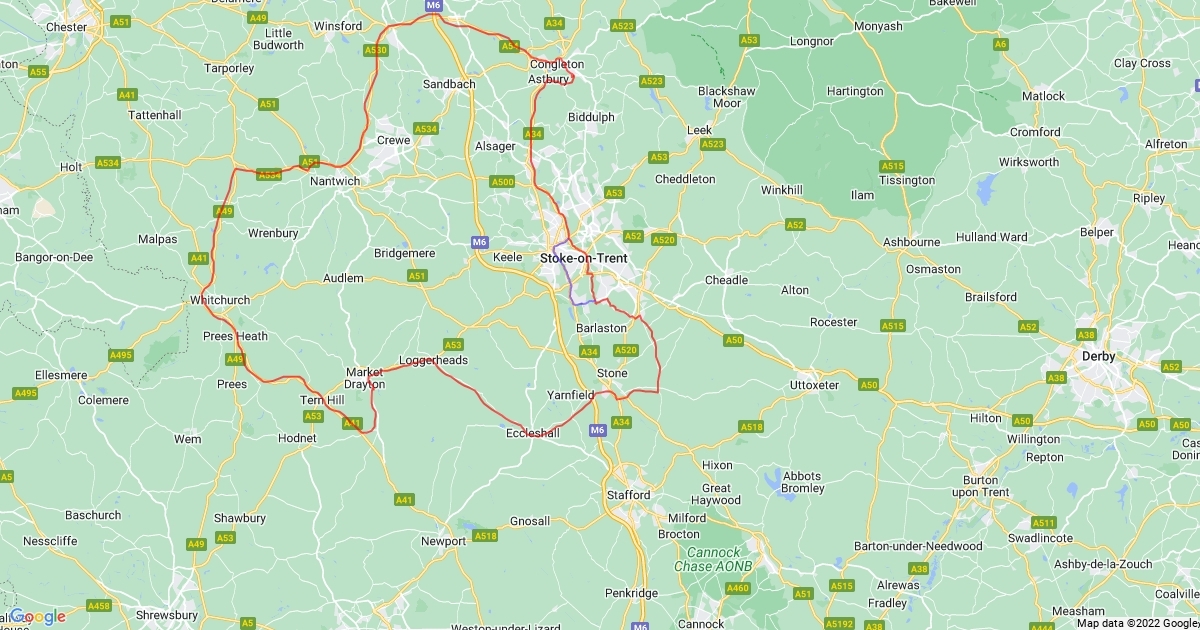1200x630 pixels.
Task: Select the A55 road shield near Chester
Action: 38,72
